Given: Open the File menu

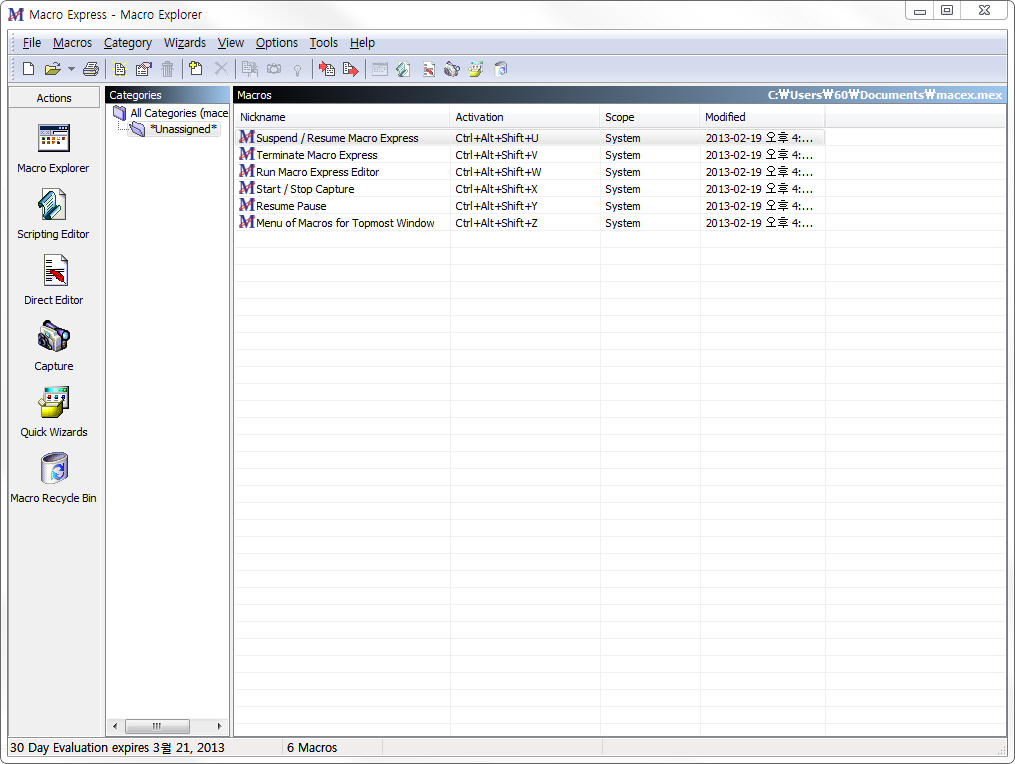Looking at the screenshot, I should tap(32, 43).
